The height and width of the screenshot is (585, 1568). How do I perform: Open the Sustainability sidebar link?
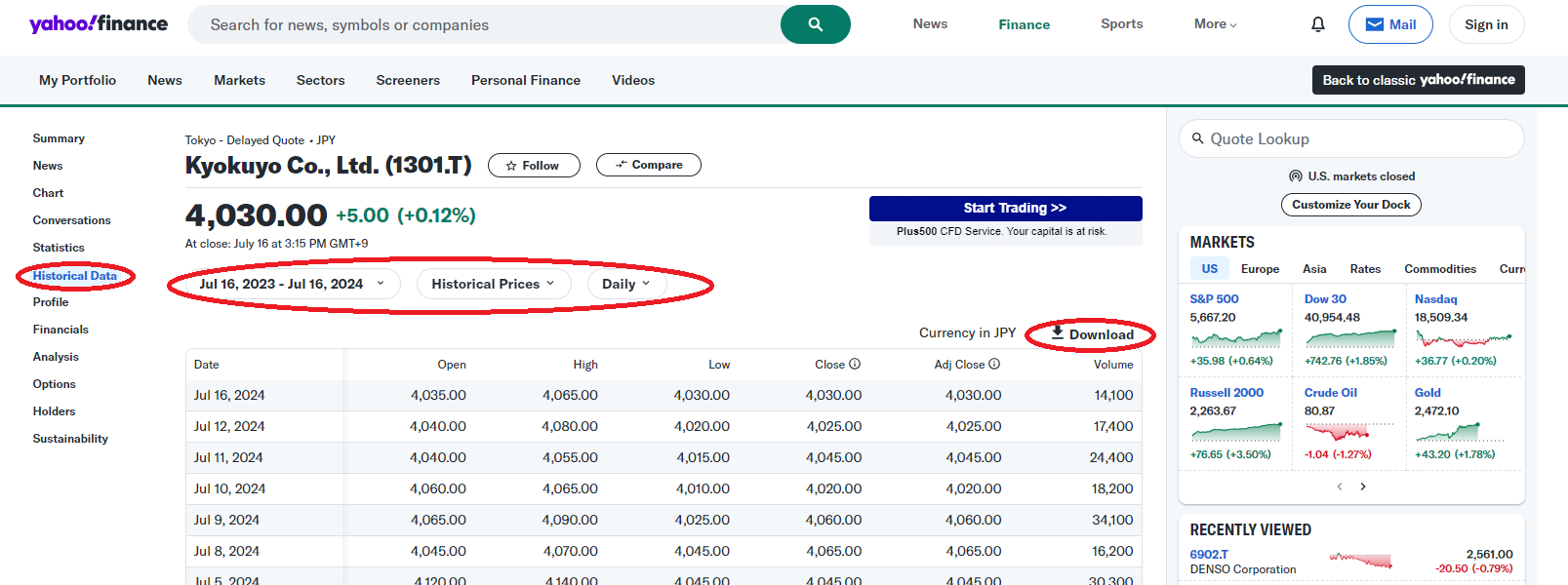coord(70,439)
